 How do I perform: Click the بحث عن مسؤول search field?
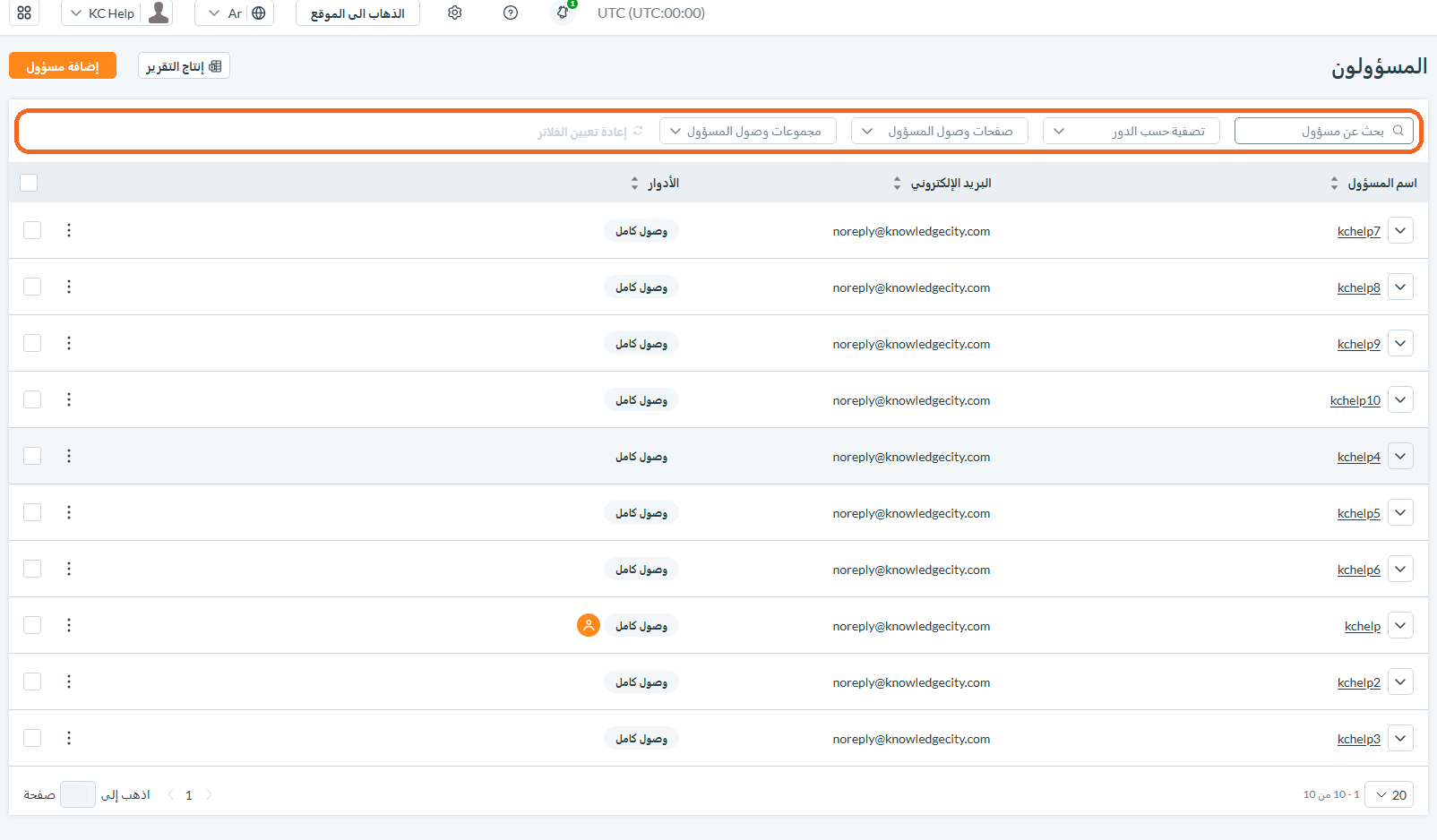(x=1324, y=131)
